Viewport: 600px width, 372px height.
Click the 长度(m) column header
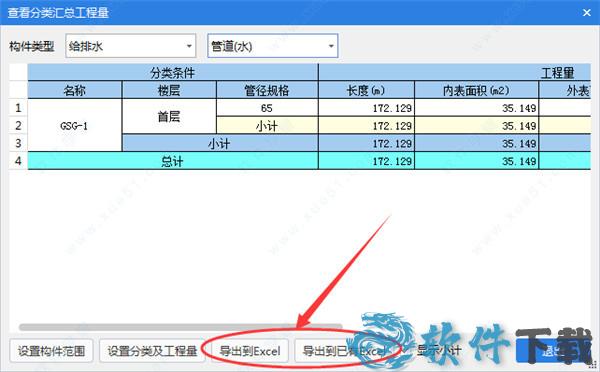(366, 90)
